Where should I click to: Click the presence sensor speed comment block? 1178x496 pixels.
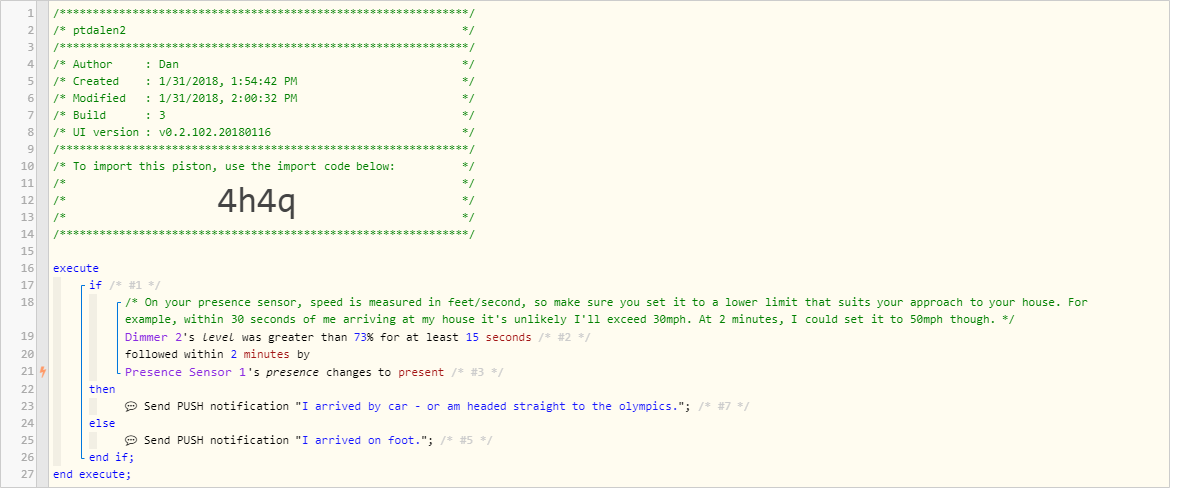pyautogui.click(x=606, y=310)
